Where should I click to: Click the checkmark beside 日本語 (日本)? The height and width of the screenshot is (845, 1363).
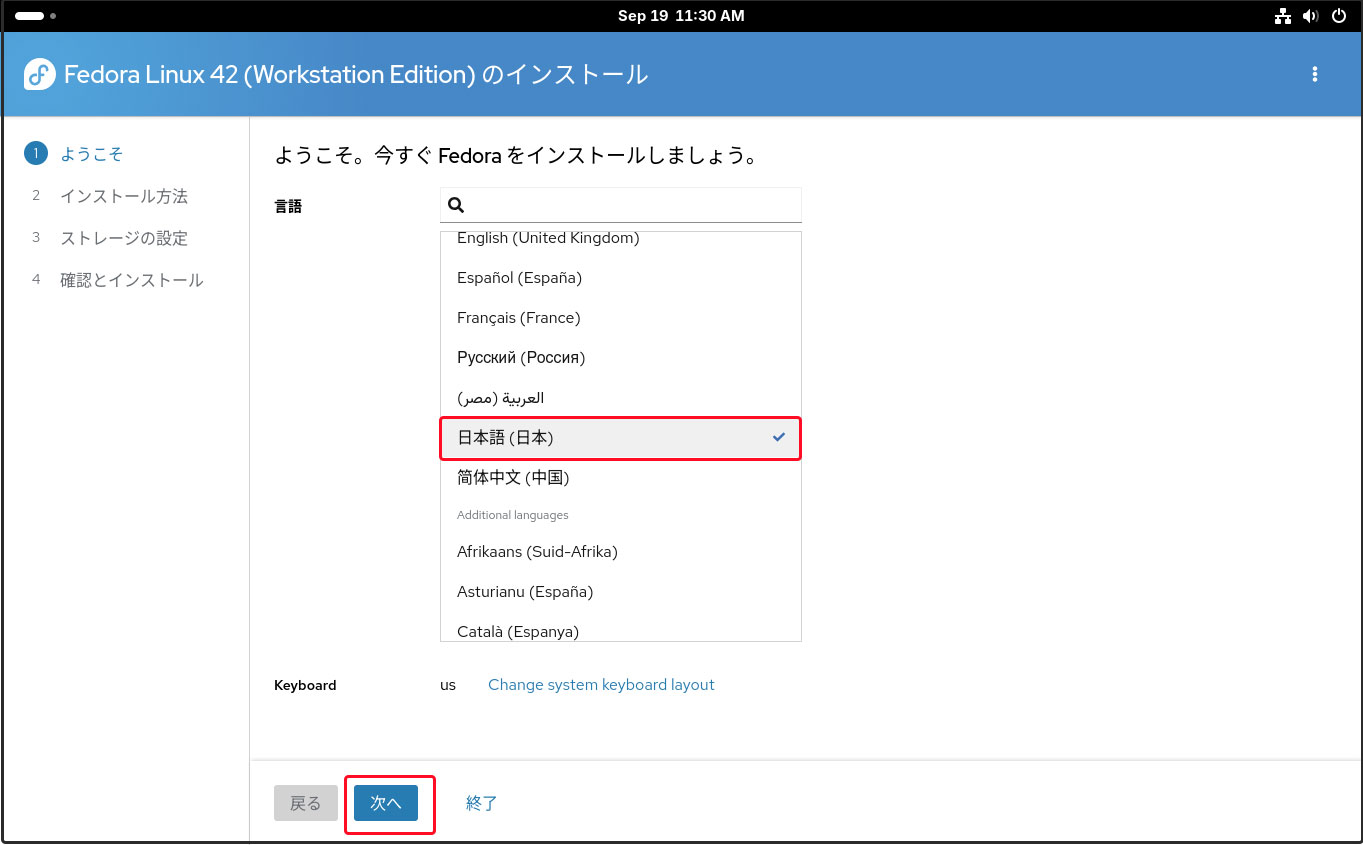[x=779, y=437]
